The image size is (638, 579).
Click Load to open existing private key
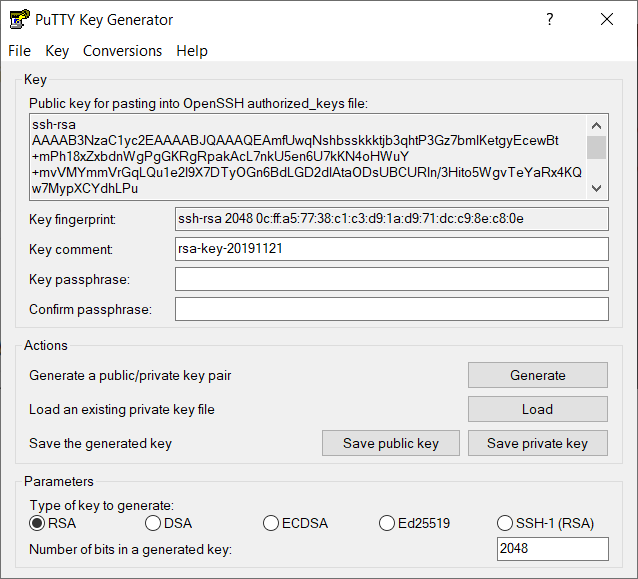pos(537,409)
